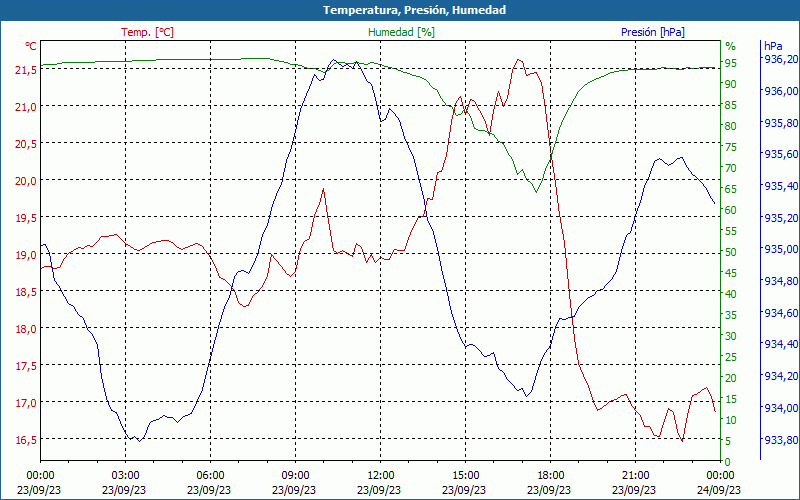
Task: Click pressure axis value 934,20
Action: pyautogui.click(x=780, y=376)
